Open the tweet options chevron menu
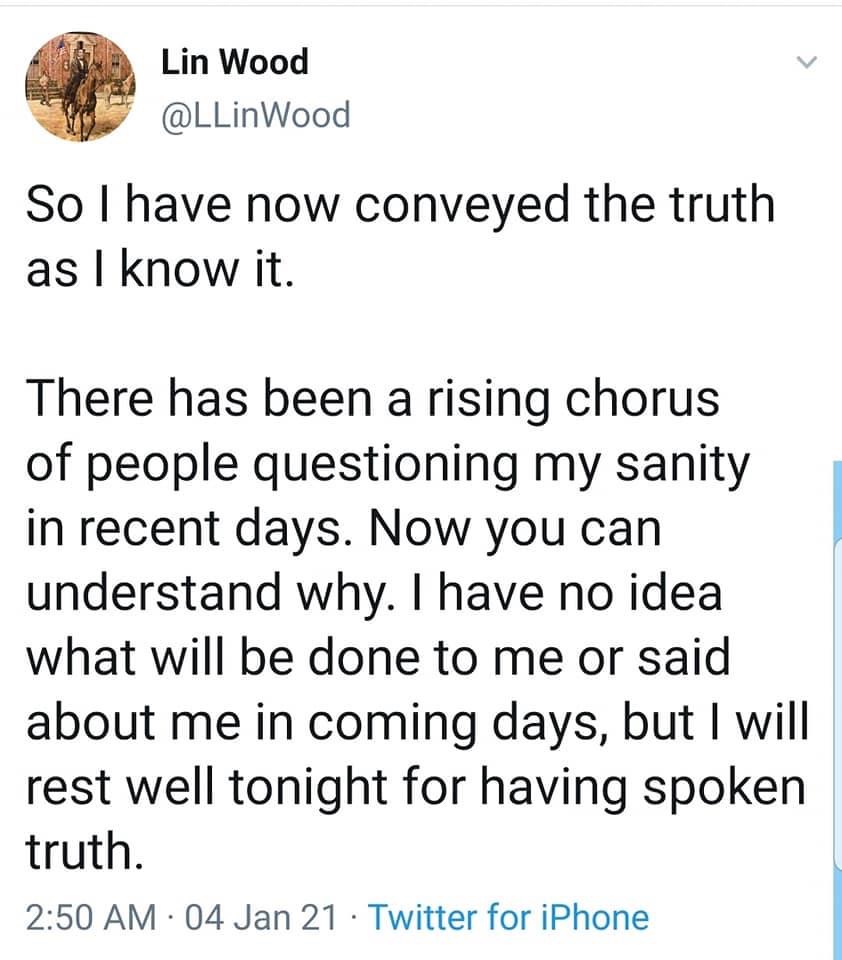Screen dimensions: 842x960 click(806, 63)
